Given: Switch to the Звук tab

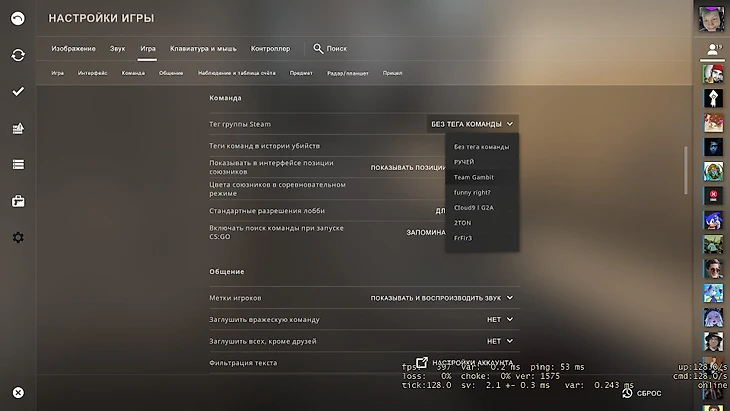Looking at the screenshot, I should point(117,48).
